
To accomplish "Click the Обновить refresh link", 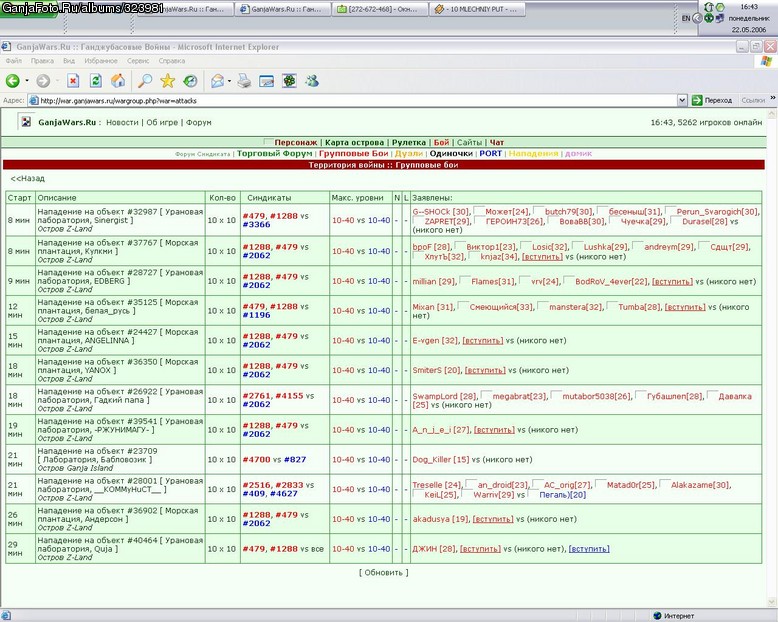I will click(x=384, y=572).
